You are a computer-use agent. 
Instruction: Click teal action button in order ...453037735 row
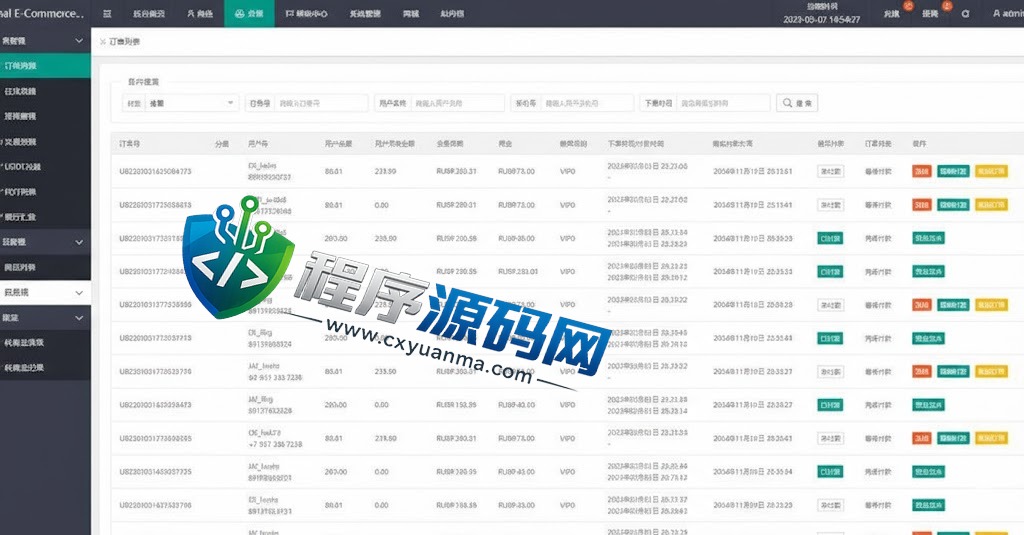point(928,472)
